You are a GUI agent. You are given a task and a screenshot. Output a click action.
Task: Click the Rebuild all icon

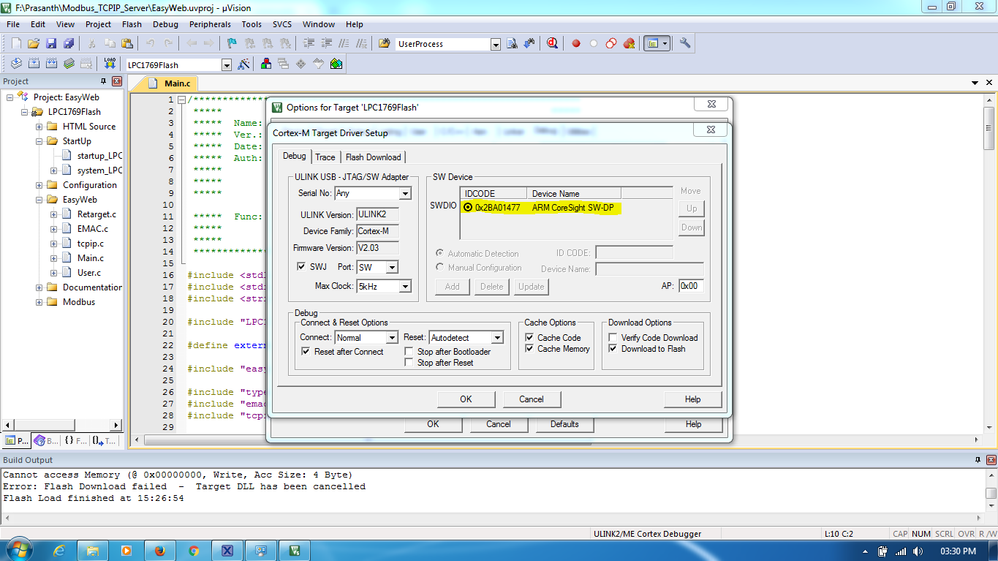coord(52,64)
